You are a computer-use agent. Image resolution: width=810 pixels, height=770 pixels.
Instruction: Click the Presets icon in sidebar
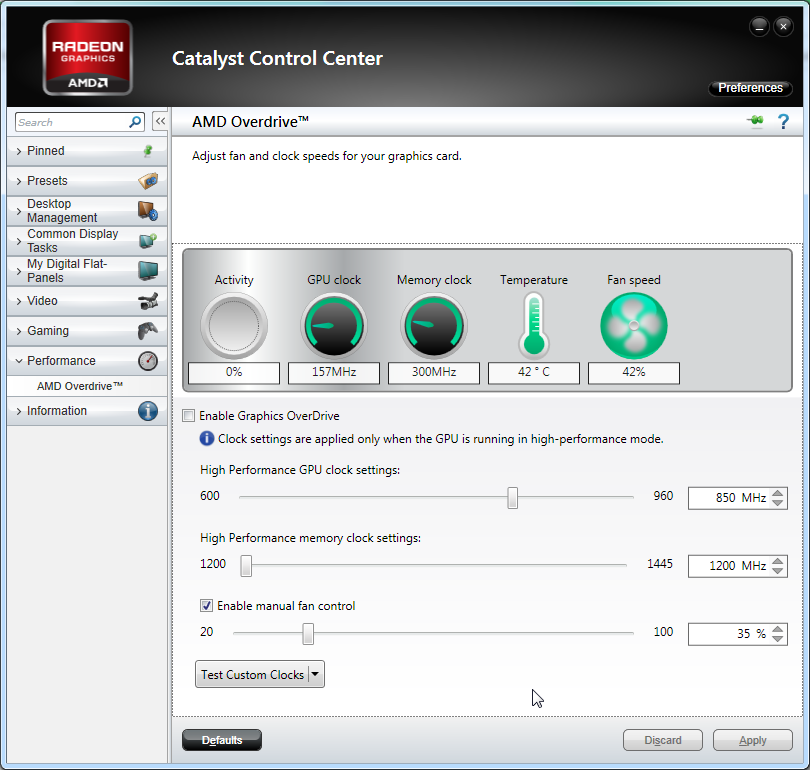click(148, 181)
